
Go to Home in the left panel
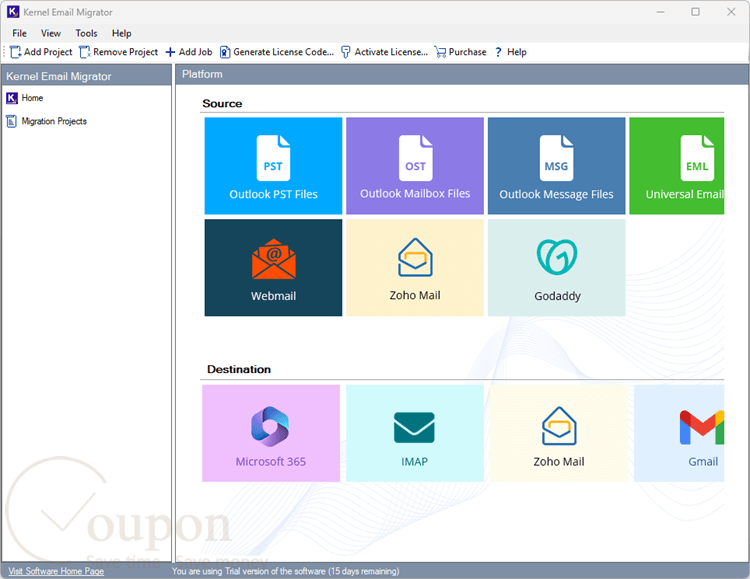[x=25, y=98]
